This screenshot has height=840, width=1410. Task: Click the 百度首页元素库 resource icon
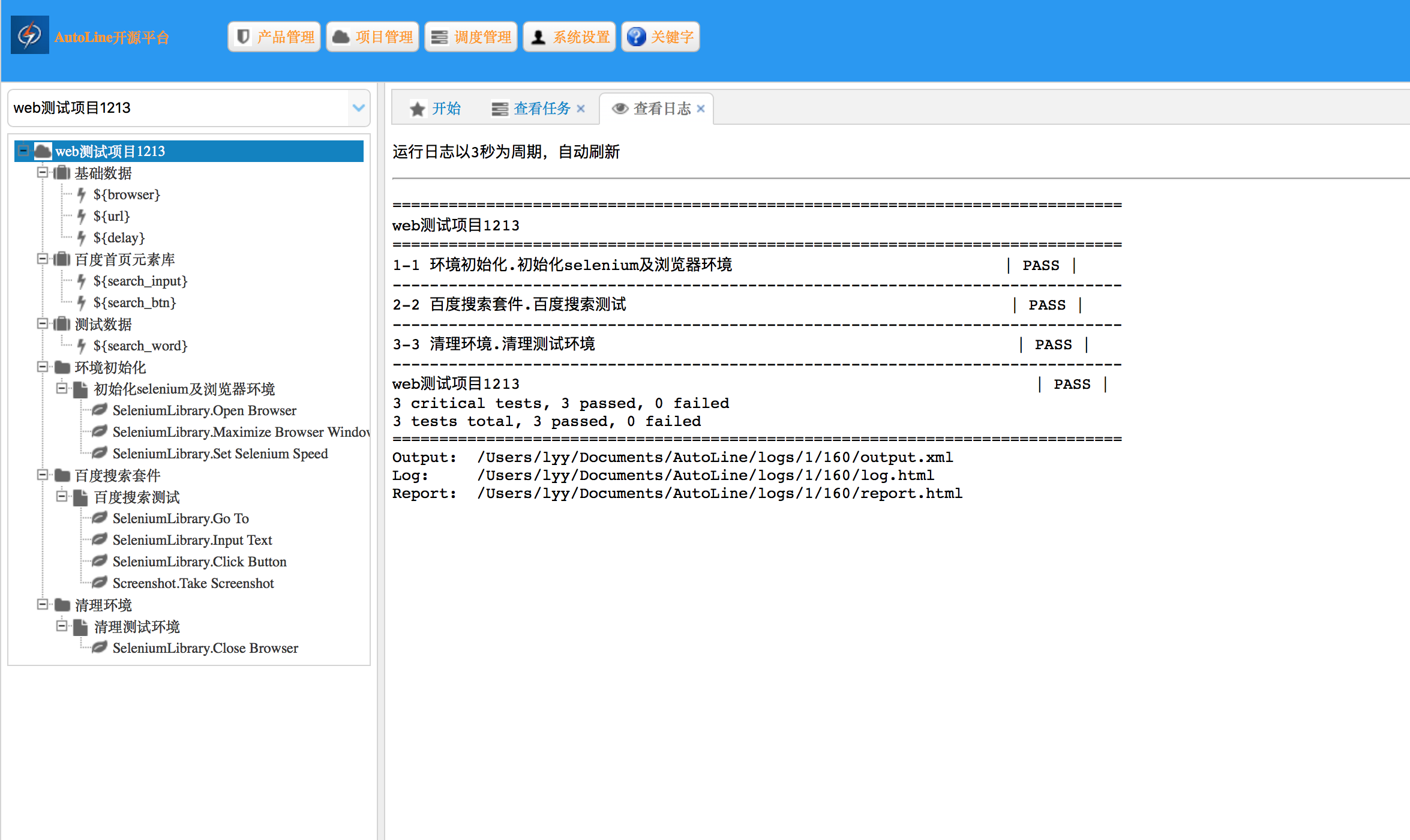pos(62,259)
